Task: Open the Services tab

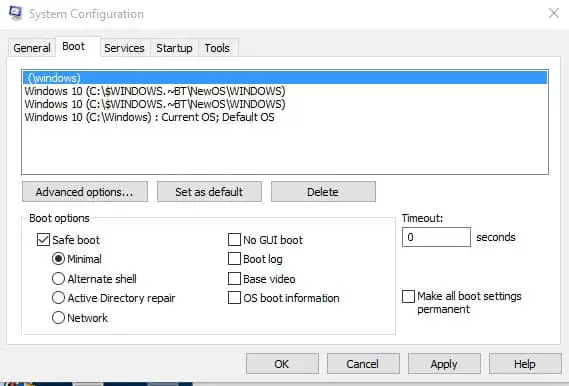Action: click(124, 48)
